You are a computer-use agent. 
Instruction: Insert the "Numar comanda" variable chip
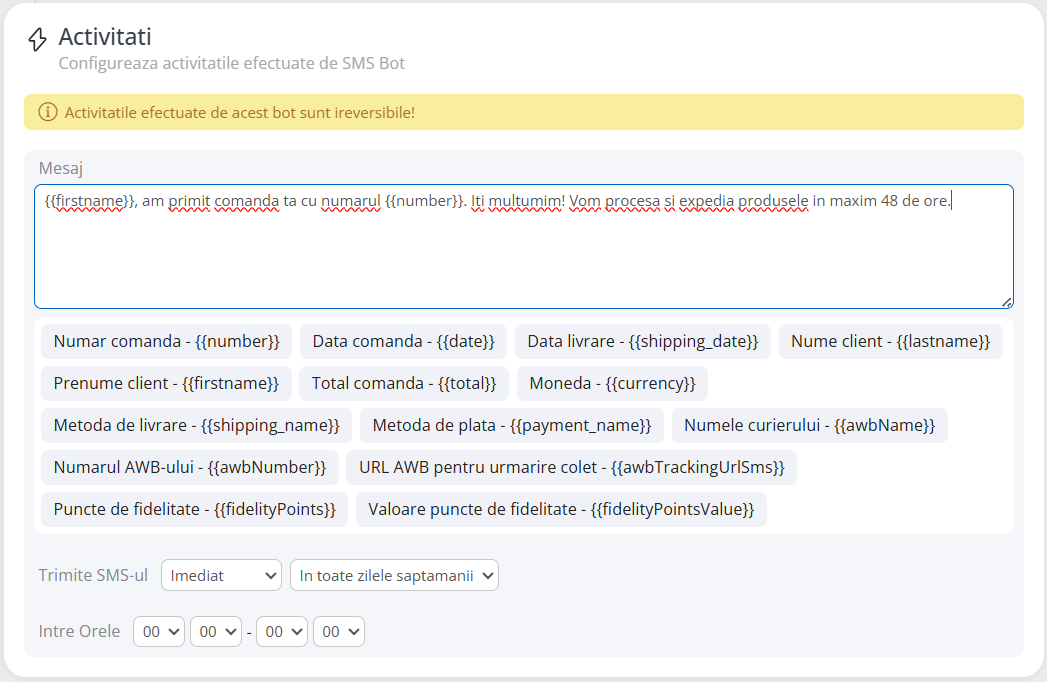pyautogui.click(x=165, y=341)
